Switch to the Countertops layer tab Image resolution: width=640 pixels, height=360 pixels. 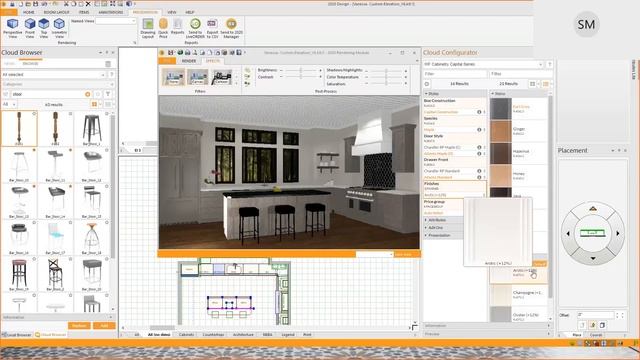213,335
